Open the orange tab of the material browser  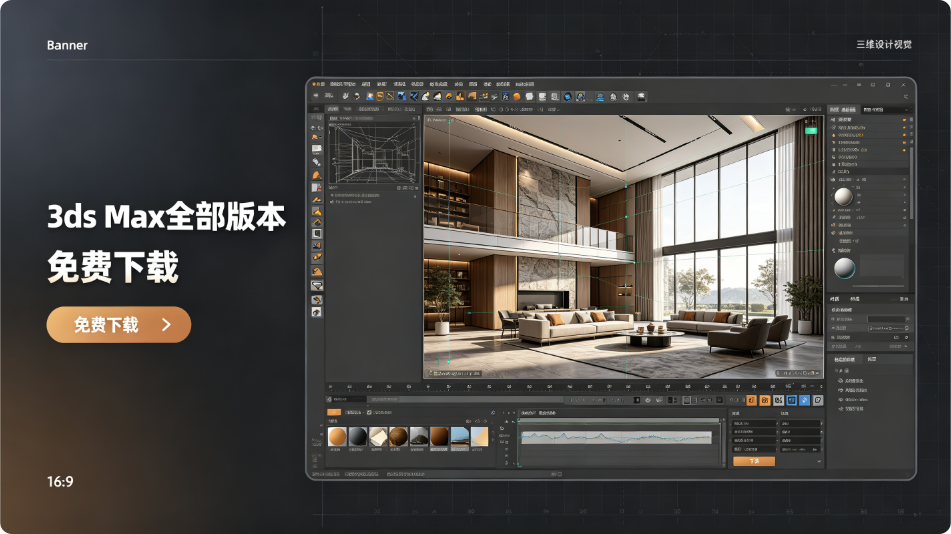334,412
